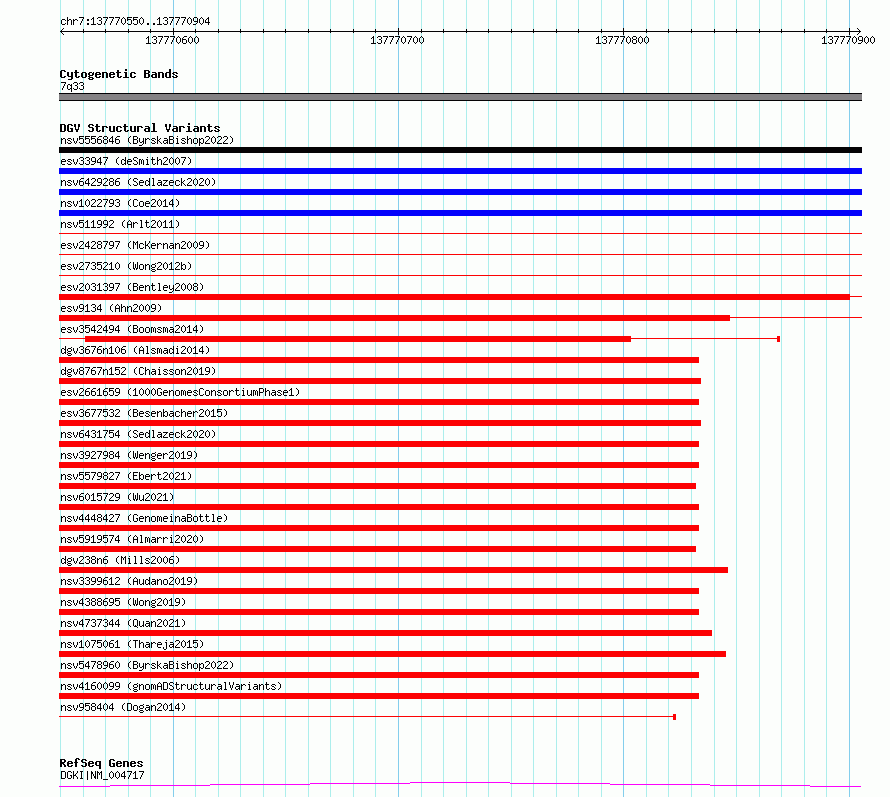
Task: Select the nsv1022793 (Coe2014) label
Action: pyautogui.click(x=120, y=203)
